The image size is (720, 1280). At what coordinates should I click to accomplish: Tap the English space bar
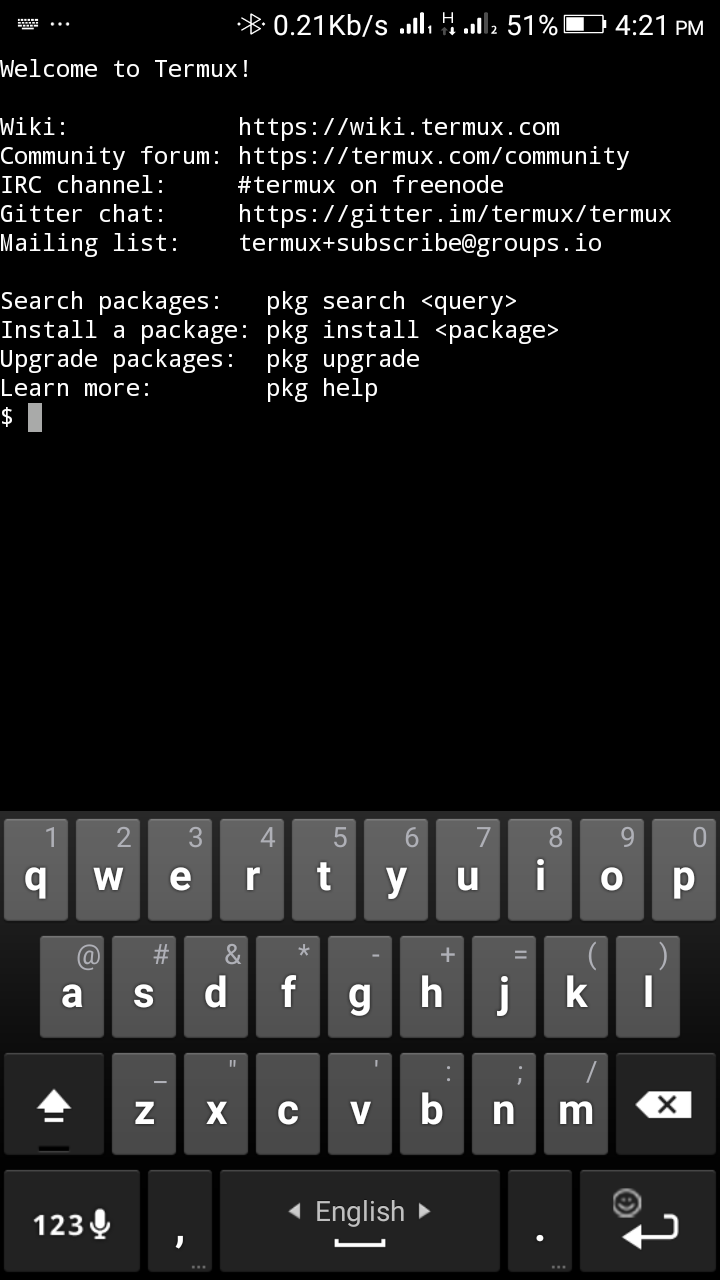360,1221
